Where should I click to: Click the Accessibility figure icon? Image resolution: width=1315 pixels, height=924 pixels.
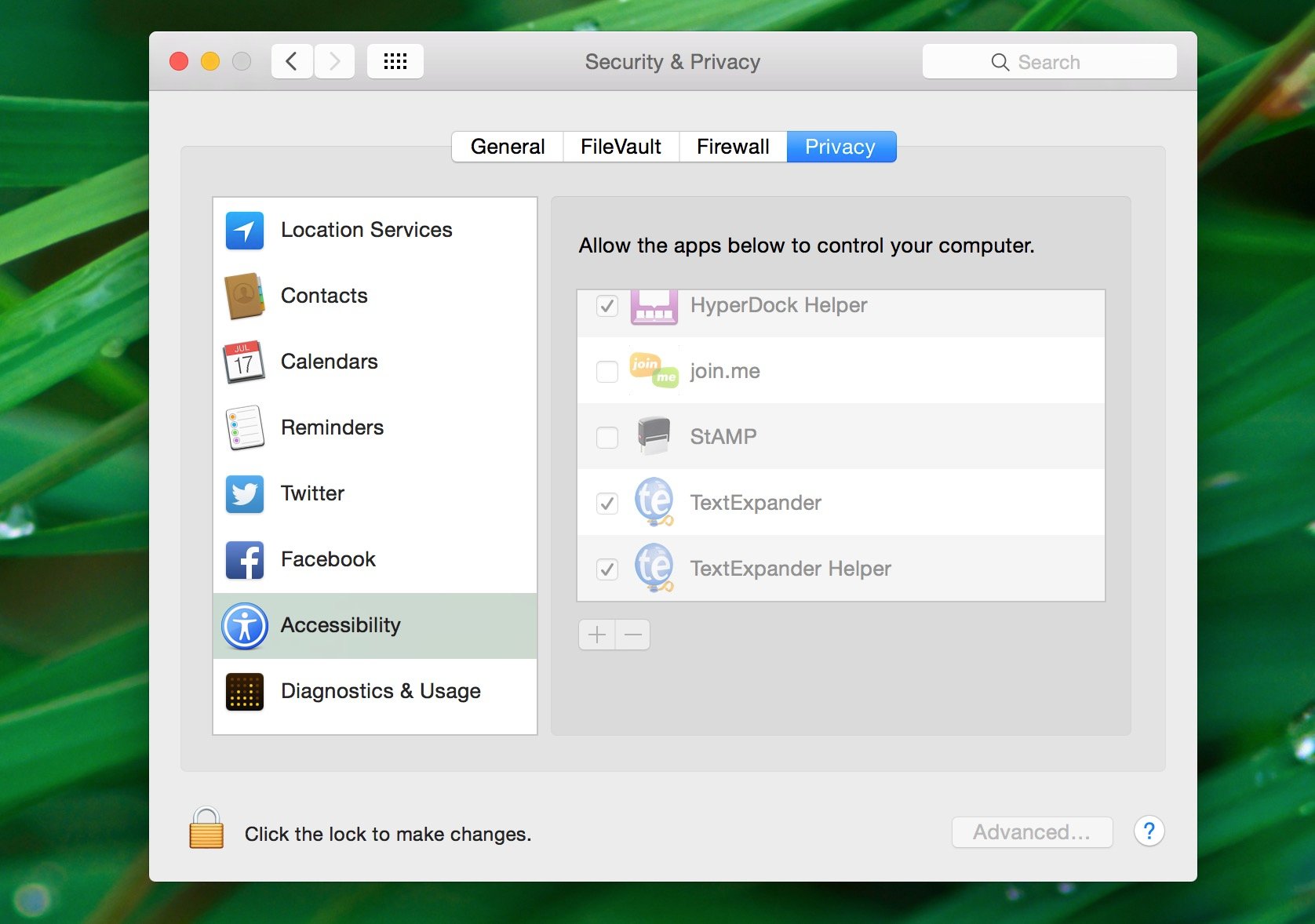[245, 626]
